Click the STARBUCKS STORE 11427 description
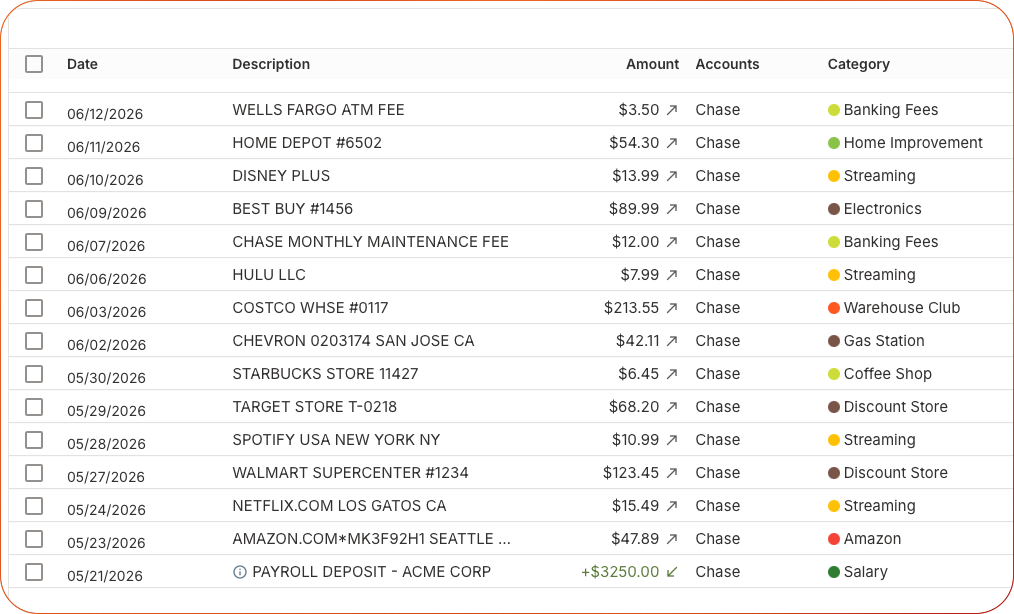Screen dimensions: 1014x614 pos(325,374)
